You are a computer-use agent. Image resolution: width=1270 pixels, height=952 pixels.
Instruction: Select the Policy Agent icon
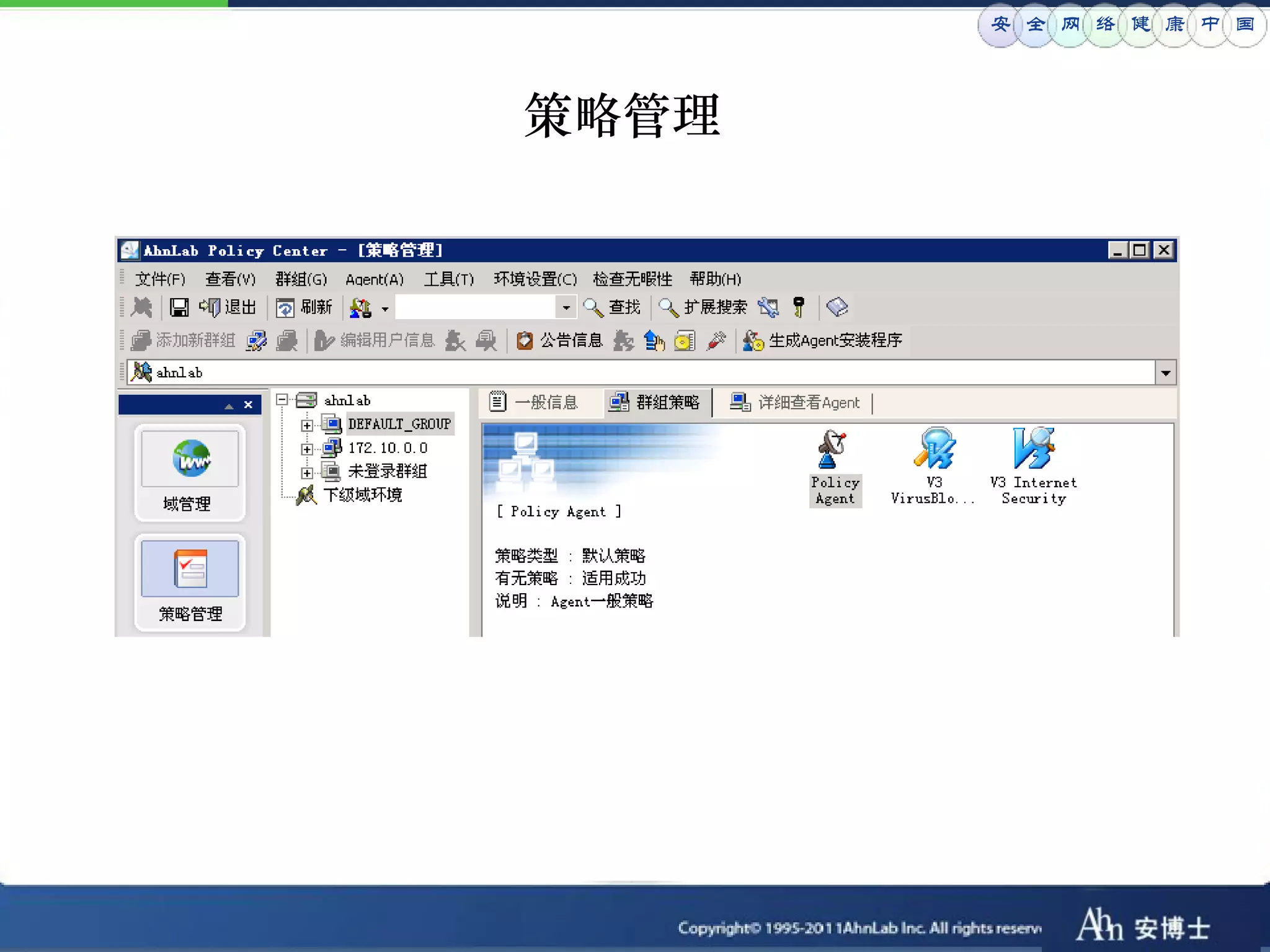pyautogui.click(x=835, y=468)
